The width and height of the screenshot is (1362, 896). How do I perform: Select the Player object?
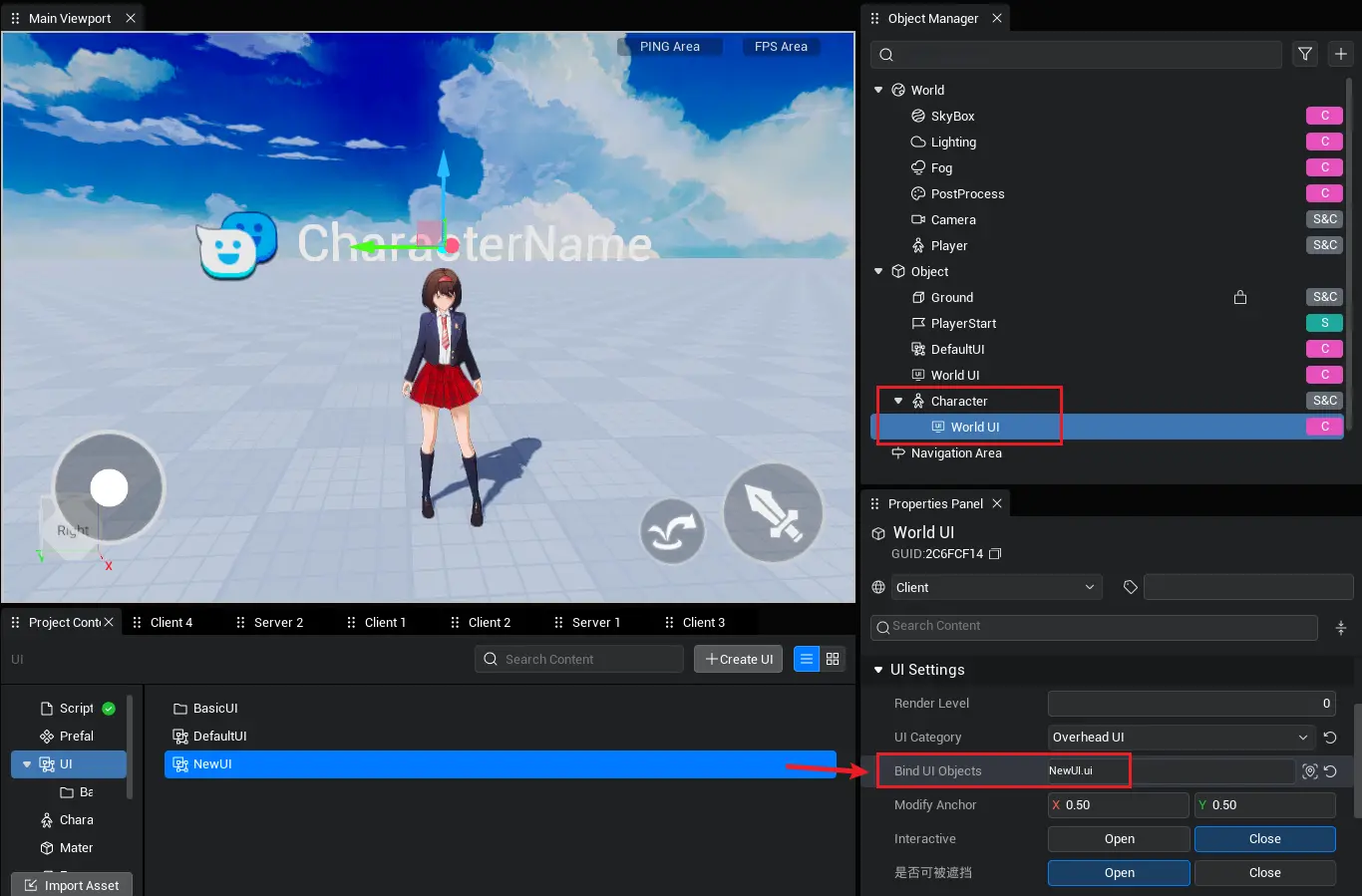click(949, 245)
